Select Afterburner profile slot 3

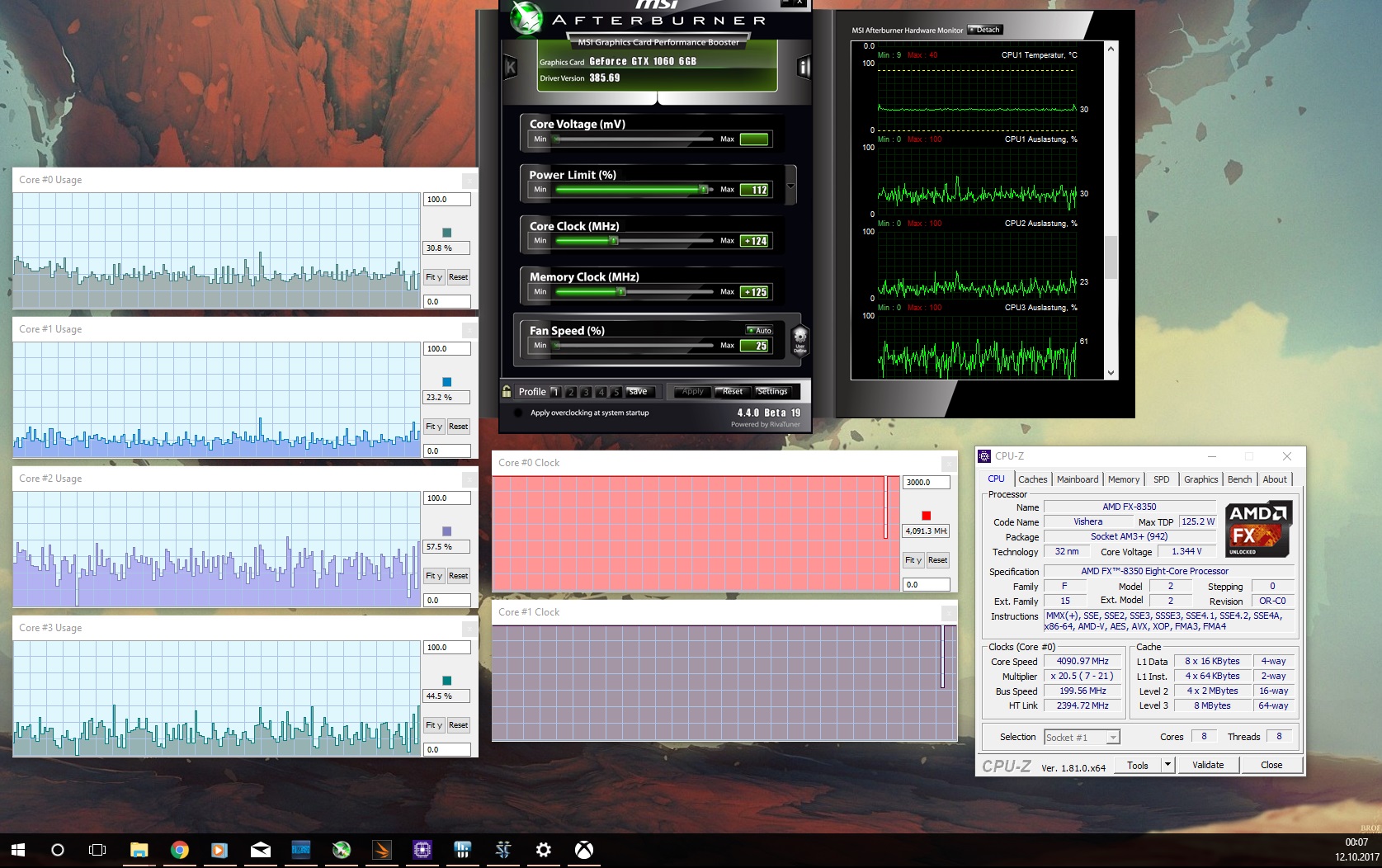[585, 392]
